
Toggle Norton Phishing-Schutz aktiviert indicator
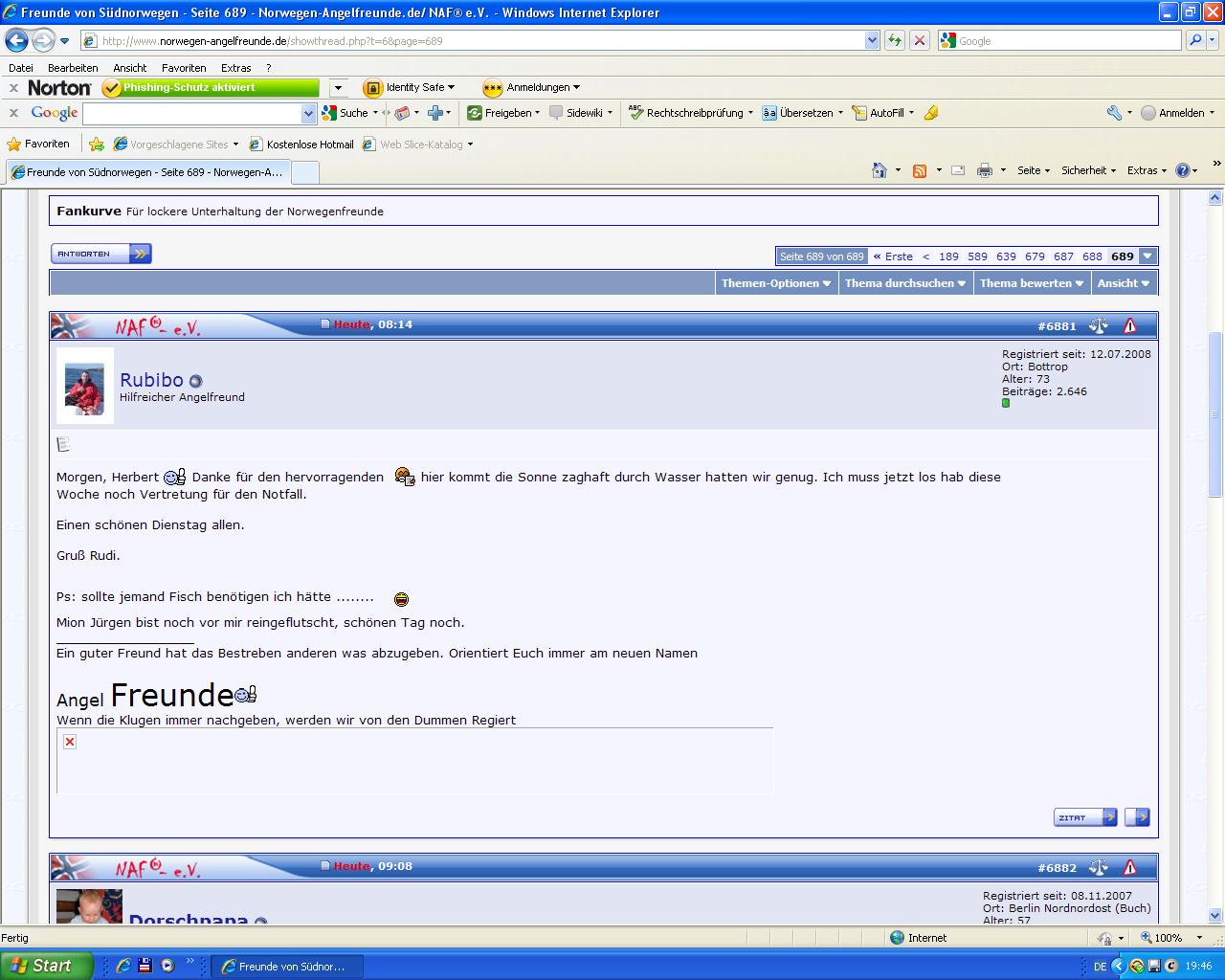pyautogui.click(x=210, y=87)
